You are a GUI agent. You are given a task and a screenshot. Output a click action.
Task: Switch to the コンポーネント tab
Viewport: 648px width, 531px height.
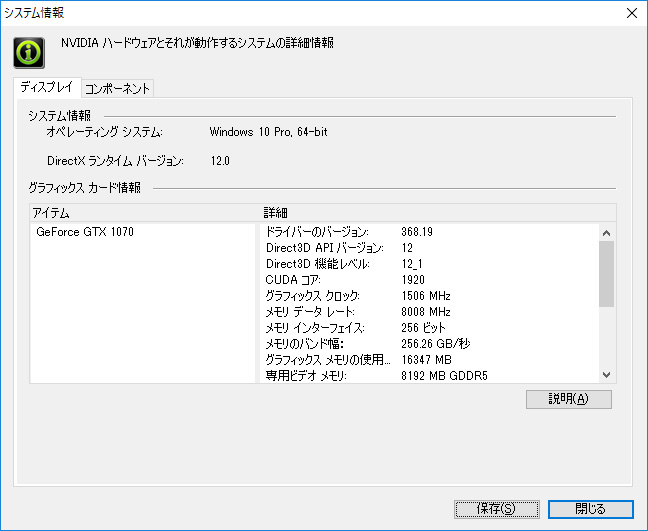point(117,88)
